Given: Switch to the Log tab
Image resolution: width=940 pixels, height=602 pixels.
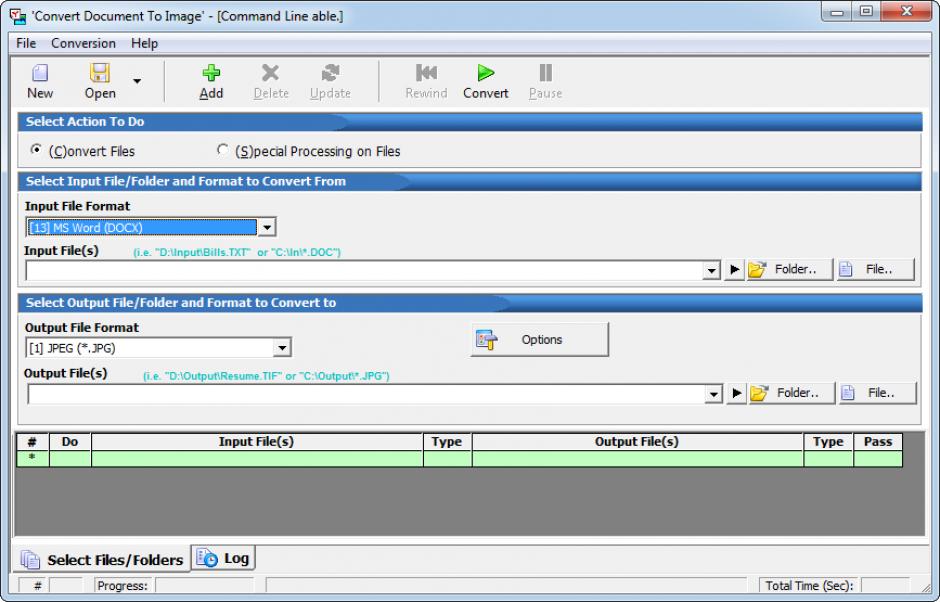Looking at the screenshot, I should (x=224, y=558).
